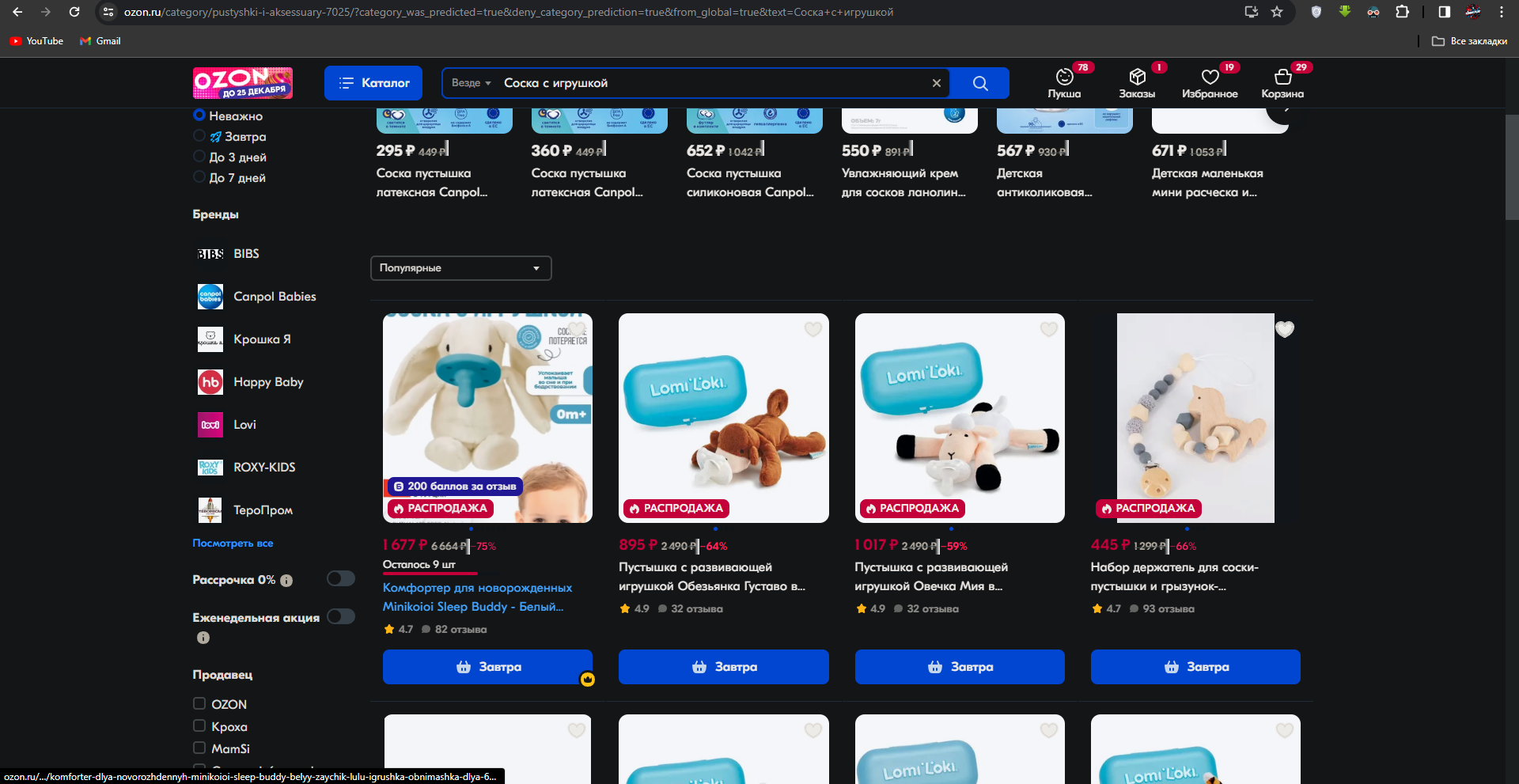Image resolution: width=1519 pixels, height=784 pixels.
Task: Select the Завтра delivery radio option
Action: tap(199, 136)
